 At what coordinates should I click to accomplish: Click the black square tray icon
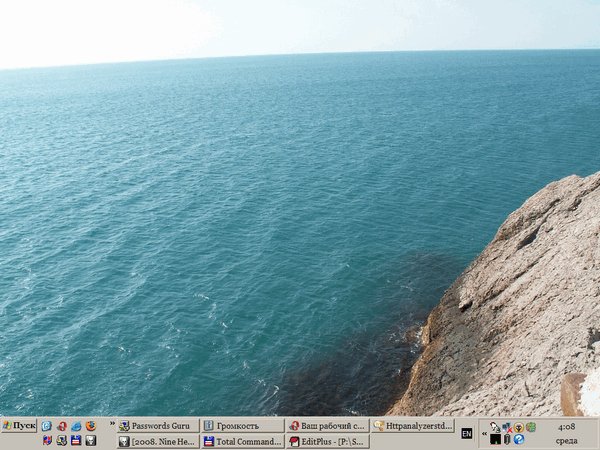[x=496, y=439]
